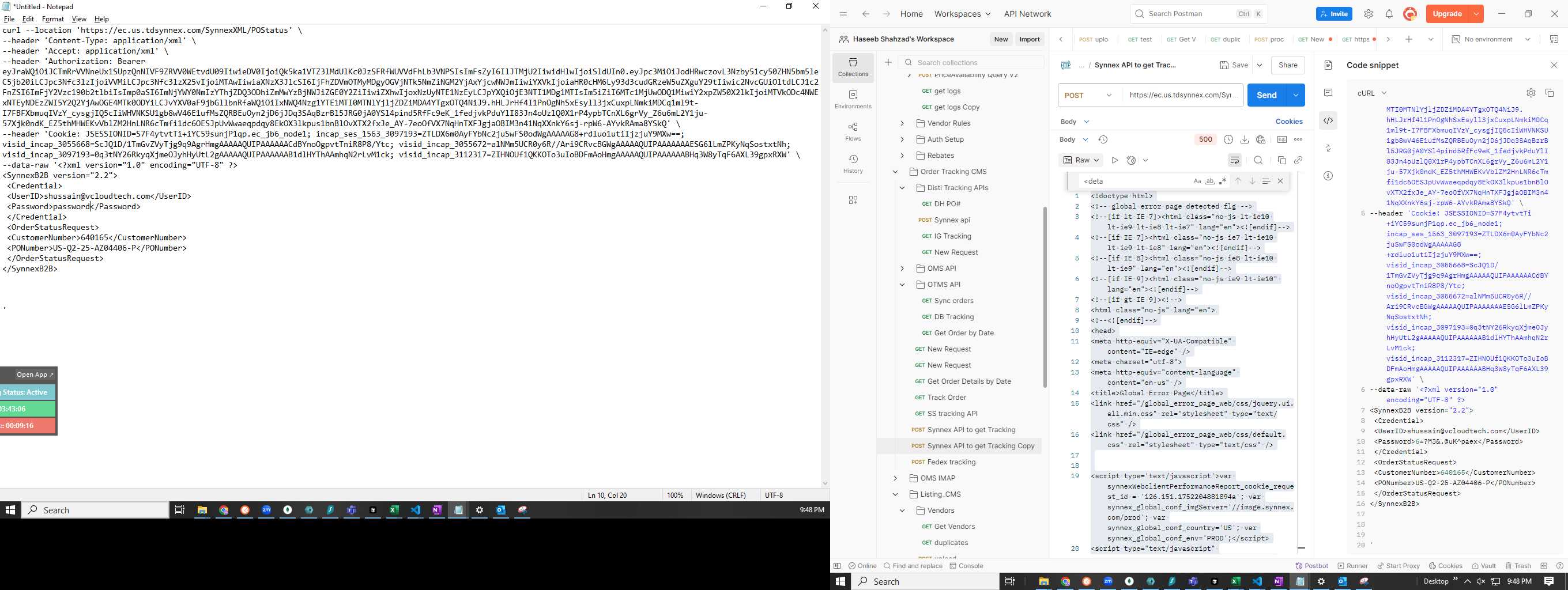
Task: Click the Share button
Action: pos(1287,65)
